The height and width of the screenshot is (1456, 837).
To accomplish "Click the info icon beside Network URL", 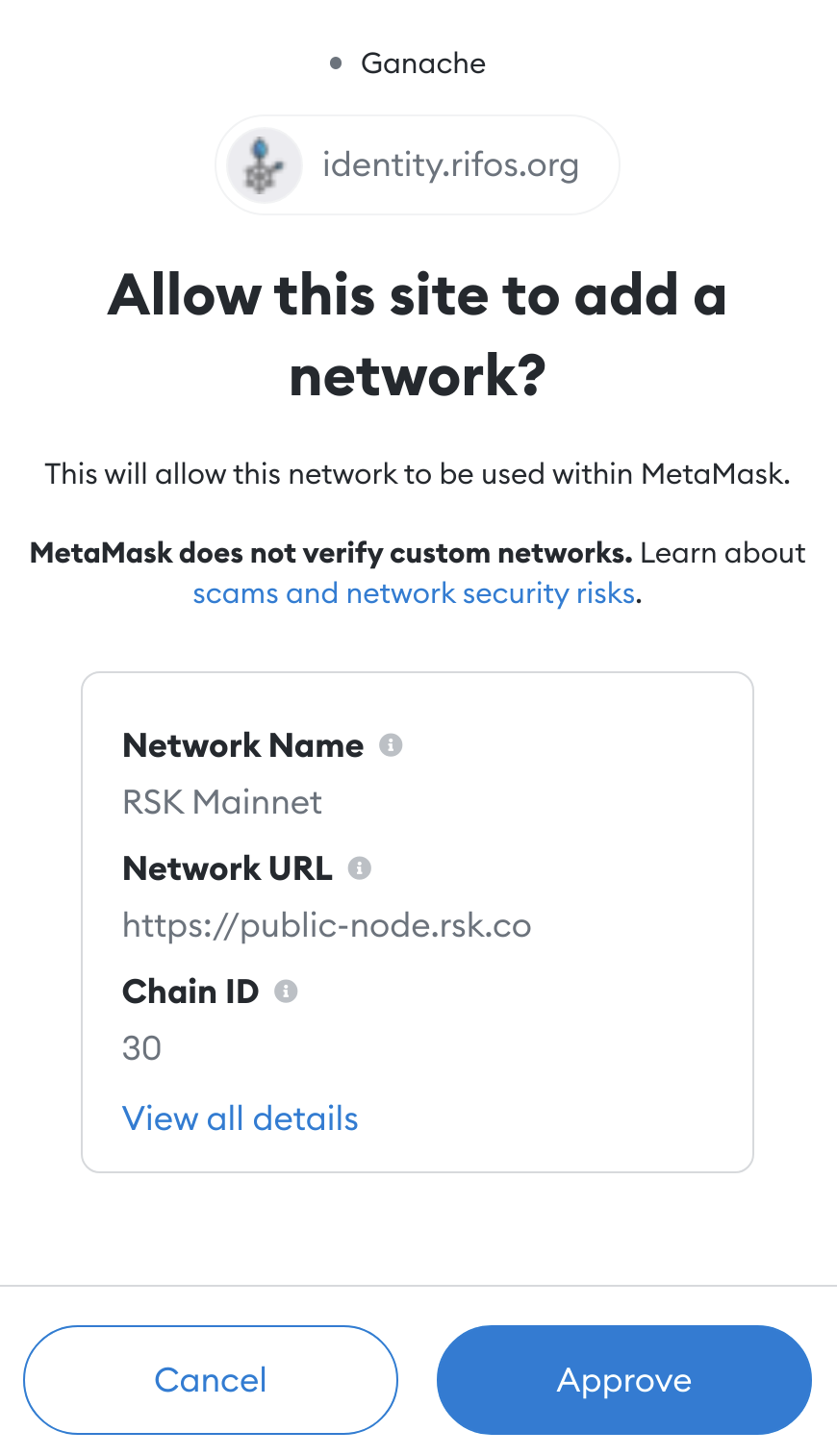I will 360,868.
